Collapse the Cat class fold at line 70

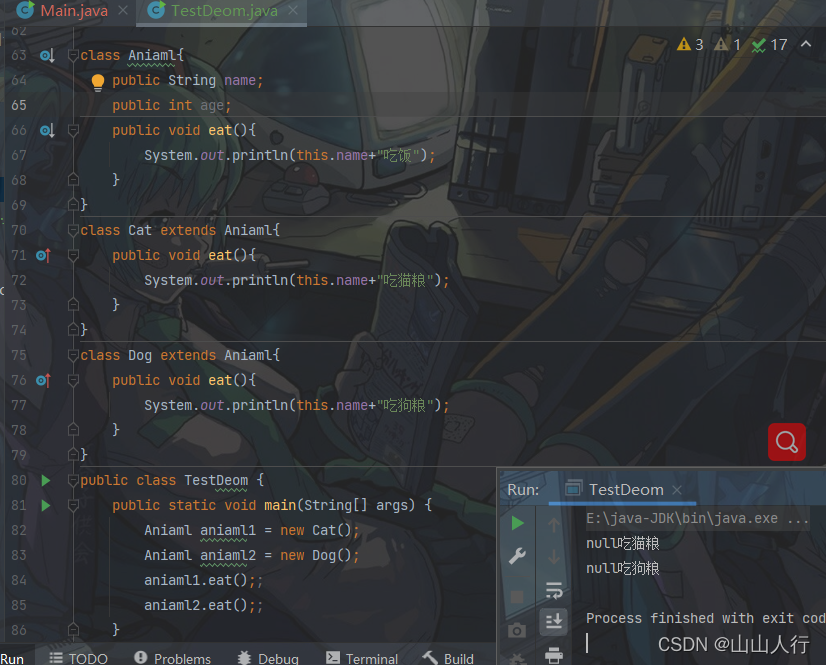(x=73, y=230)
